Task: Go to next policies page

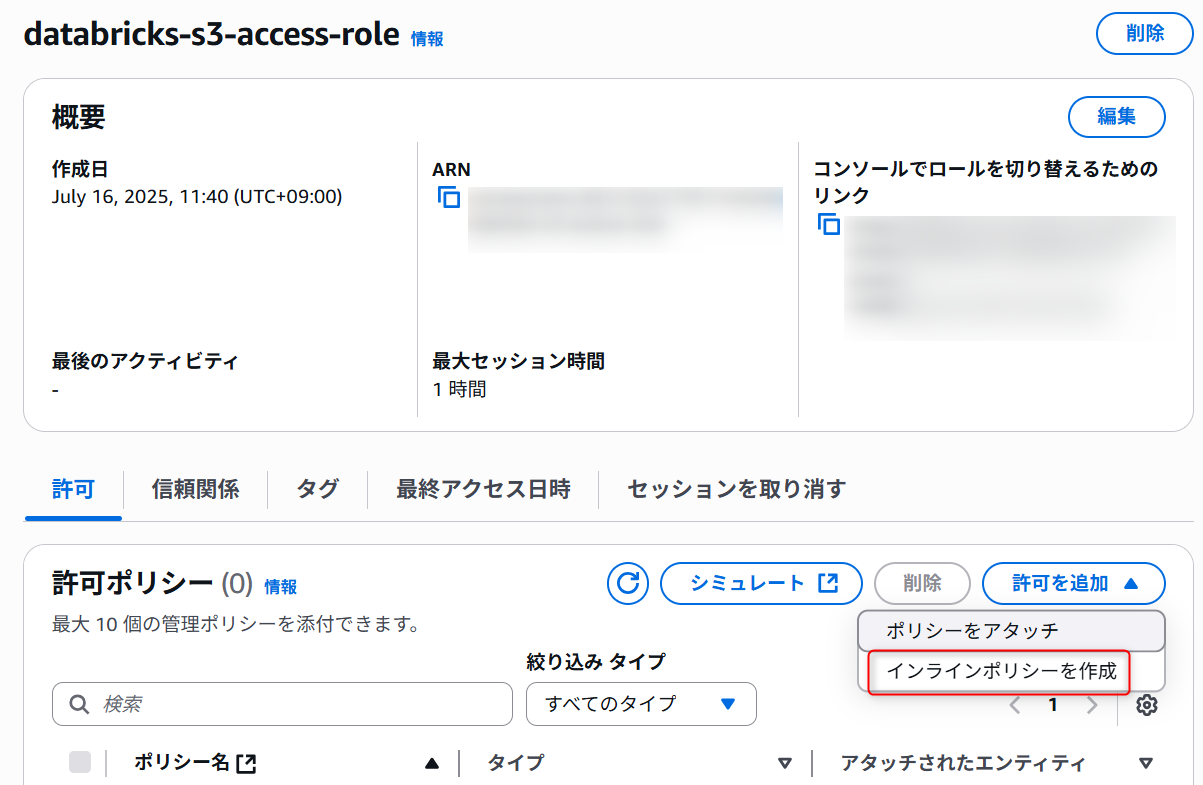Action: coord(1092,705)
